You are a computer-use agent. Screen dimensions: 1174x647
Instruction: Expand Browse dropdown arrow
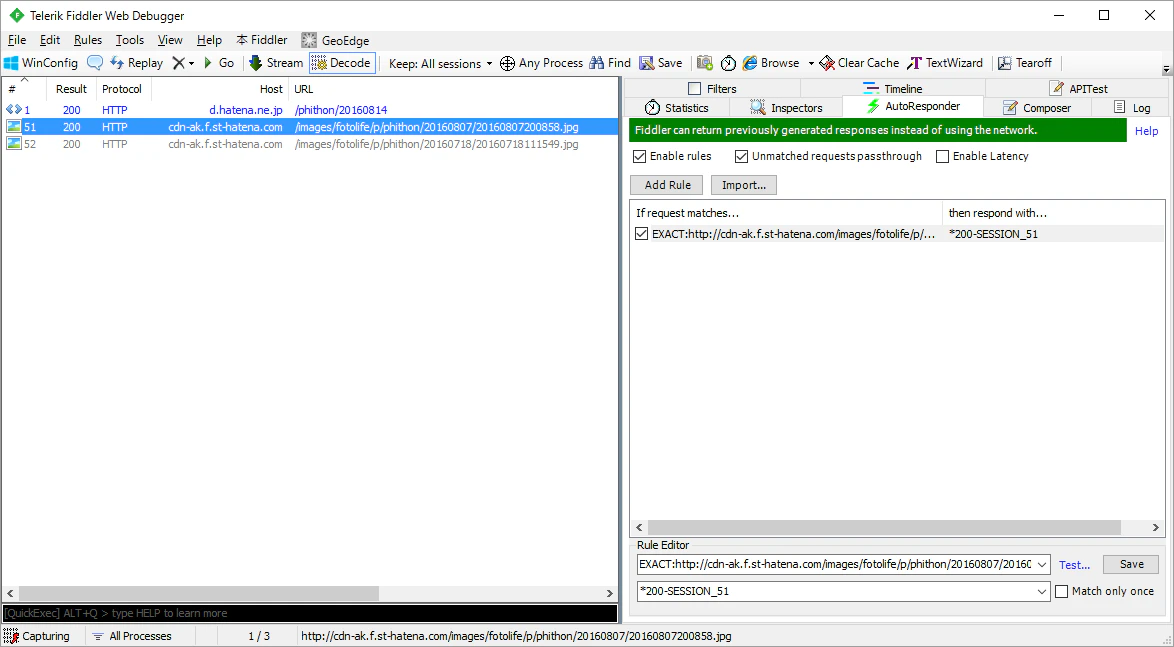coord(810,63)
